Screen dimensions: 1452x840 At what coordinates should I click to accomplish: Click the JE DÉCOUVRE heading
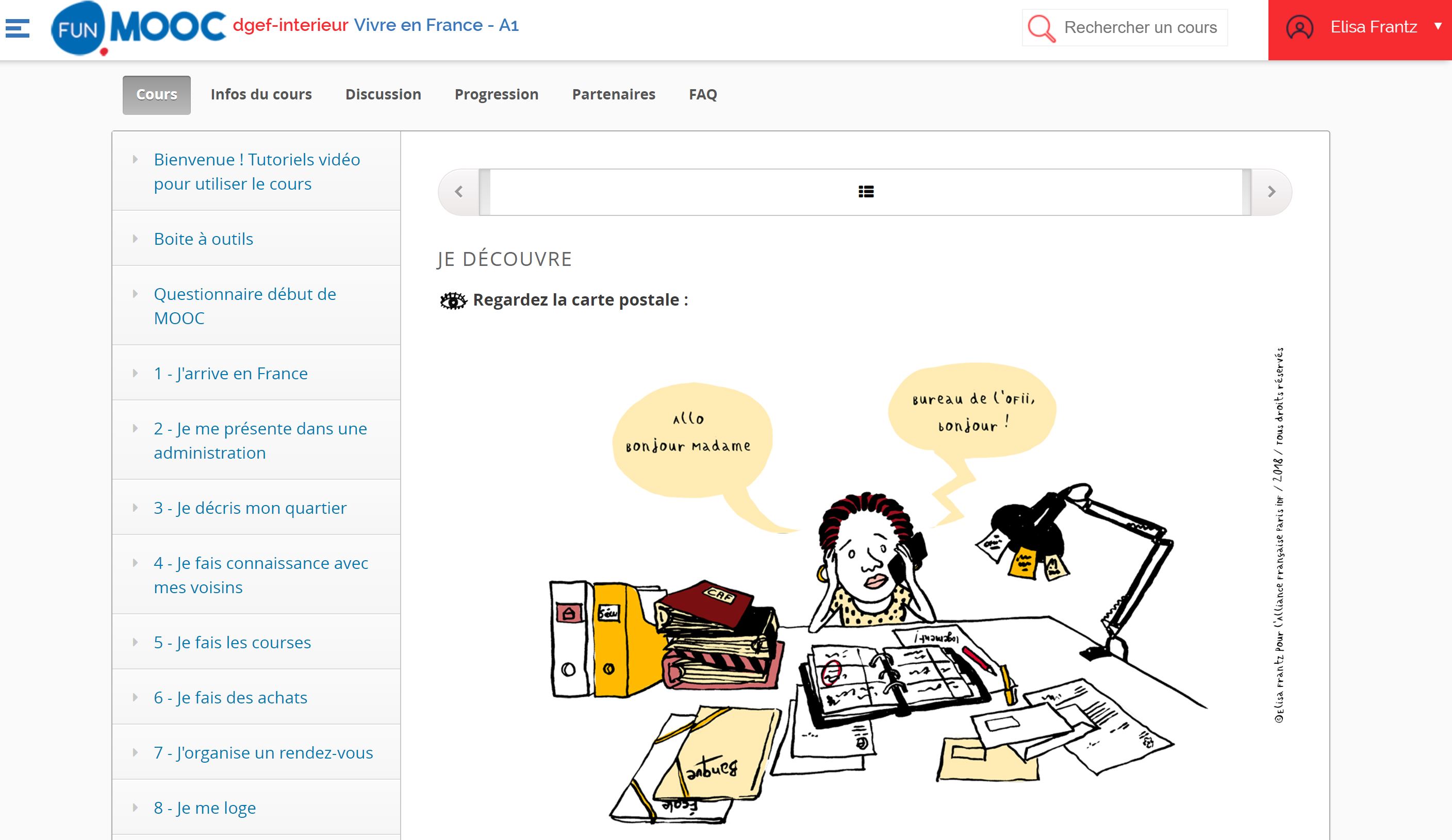click(x=504, y=259)
